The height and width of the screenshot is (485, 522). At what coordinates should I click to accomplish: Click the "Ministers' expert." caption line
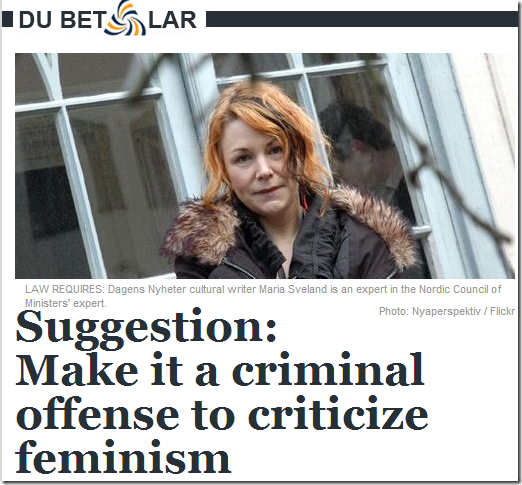66,303
